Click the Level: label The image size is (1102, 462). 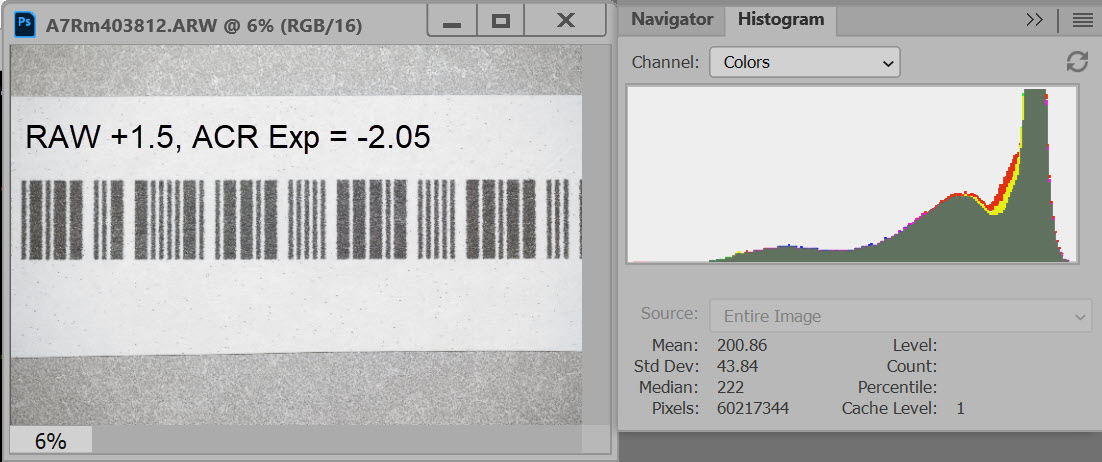915,345
